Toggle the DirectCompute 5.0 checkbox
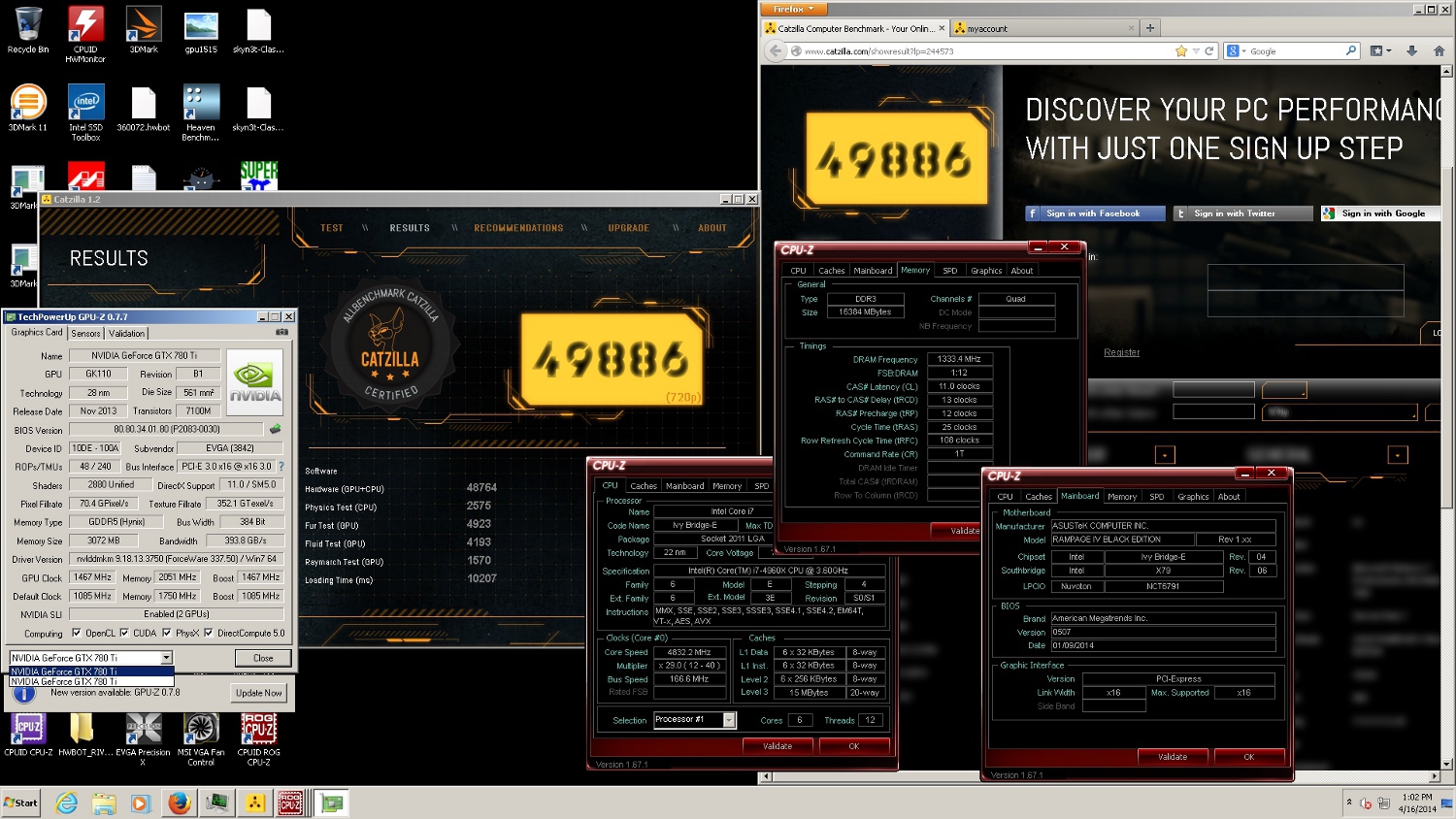Image resolution: width=1456 pixels, height=819 pixels. coord(208,634)
